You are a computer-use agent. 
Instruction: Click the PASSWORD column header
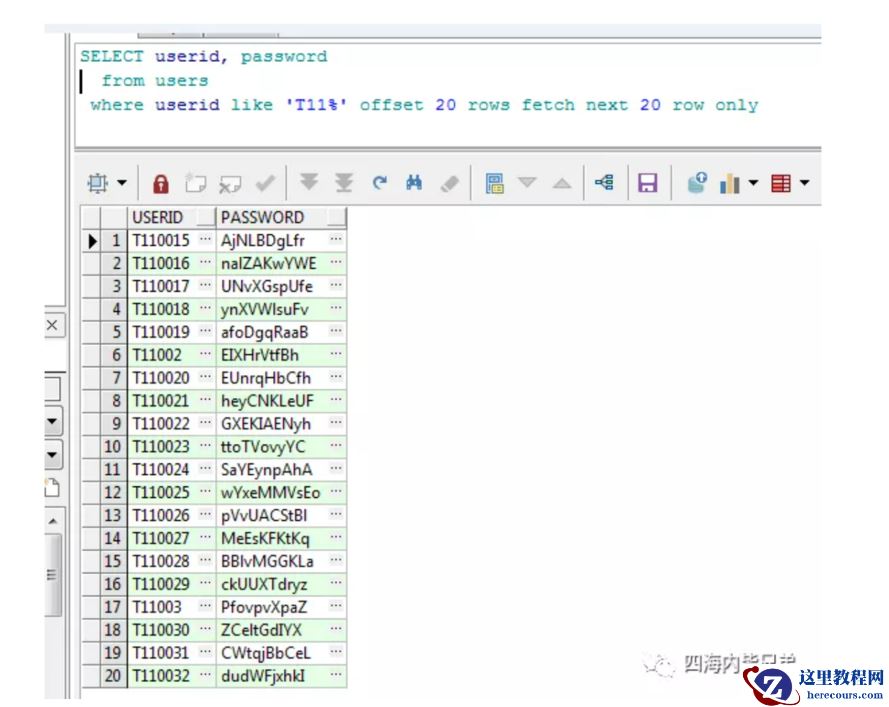pyautogui.click(x=281, y=218)
